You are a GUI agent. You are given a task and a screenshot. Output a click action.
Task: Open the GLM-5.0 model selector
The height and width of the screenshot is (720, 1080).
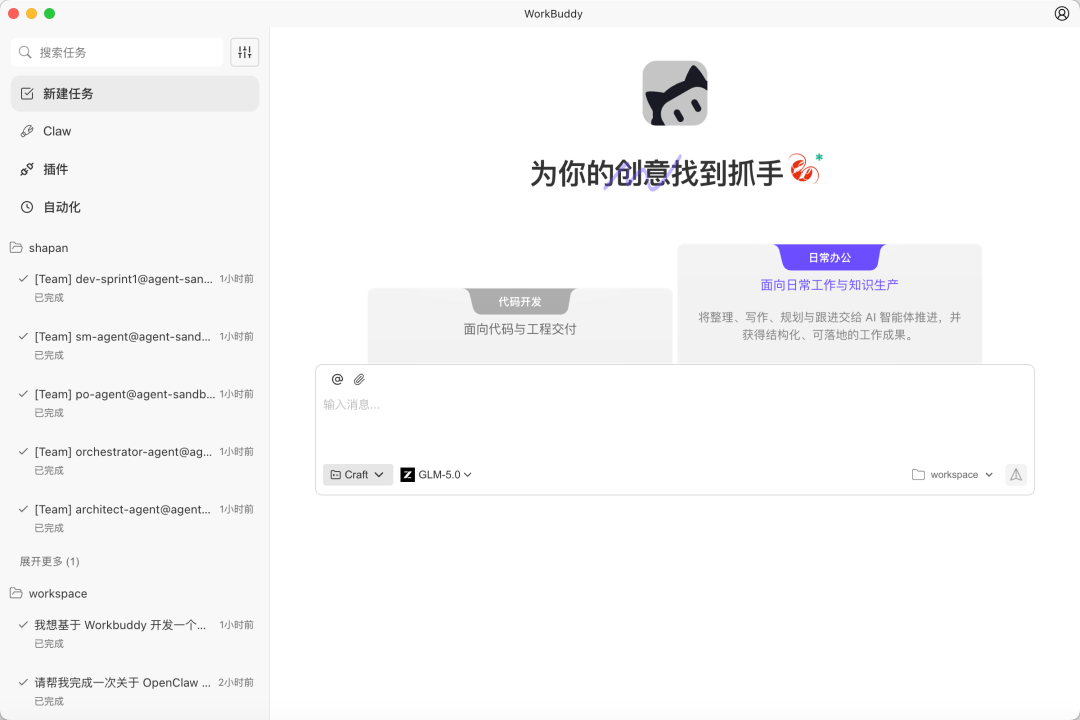click(435, 474)
